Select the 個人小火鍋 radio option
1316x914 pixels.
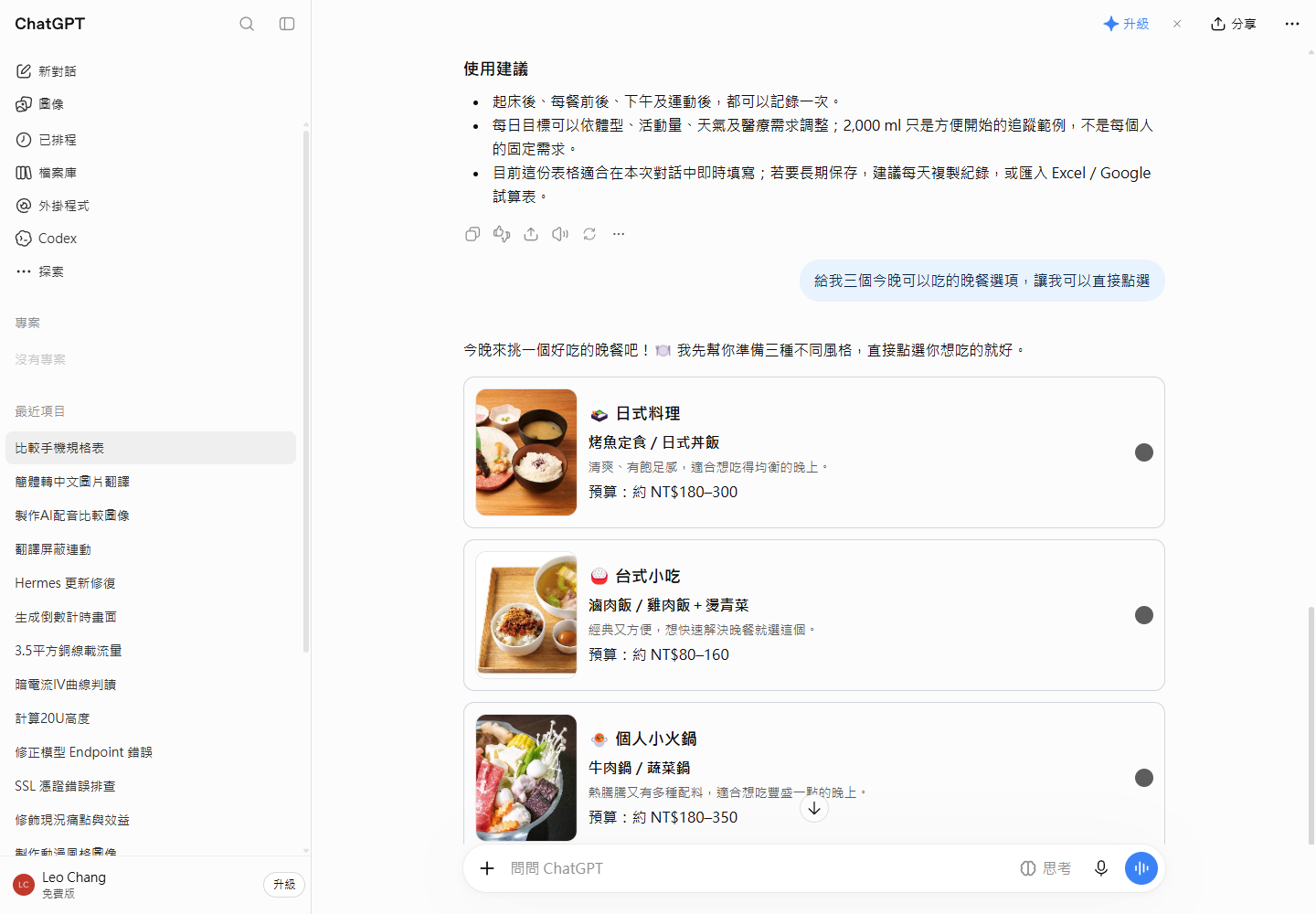(x=1144, y=778)
